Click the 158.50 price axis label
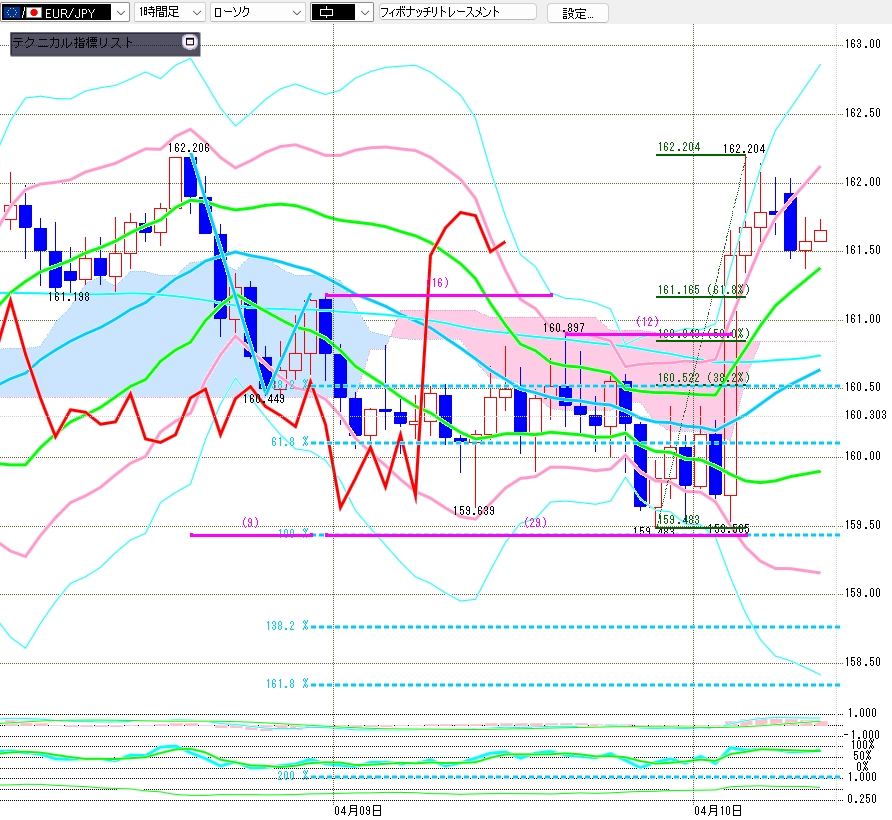Screen dimensions: 892x820 click(x=862, y=662)
